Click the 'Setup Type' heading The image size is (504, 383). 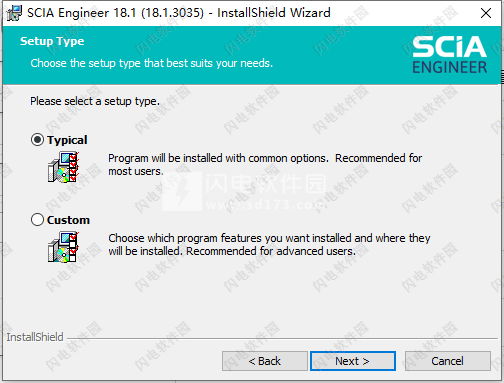point(52,41)
